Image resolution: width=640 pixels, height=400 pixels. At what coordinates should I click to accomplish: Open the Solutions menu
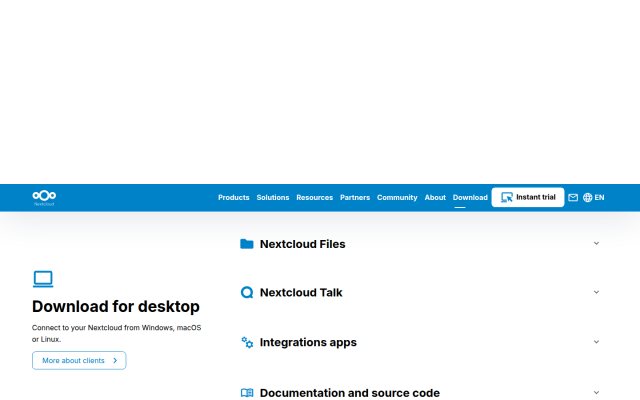click(x=273, y=198)
